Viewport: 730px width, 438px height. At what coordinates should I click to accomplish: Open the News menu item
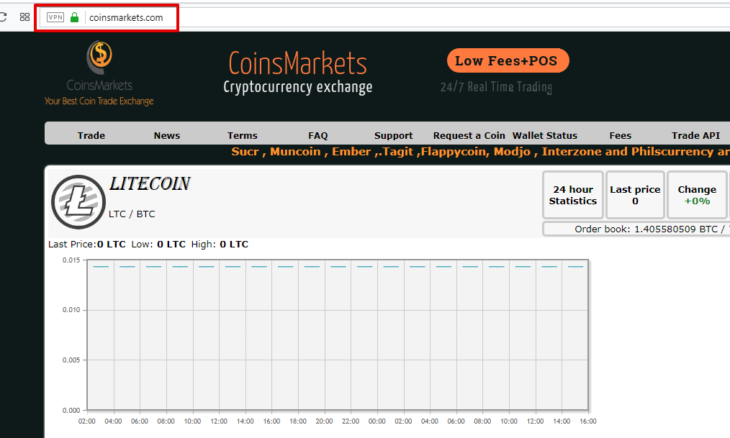(x=167, y=135)
